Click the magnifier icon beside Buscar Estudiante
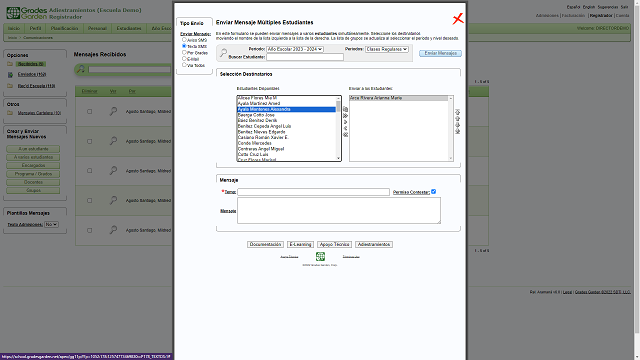Image resolution: width=640 pixels, height=360 pixels. coord(223,53)
